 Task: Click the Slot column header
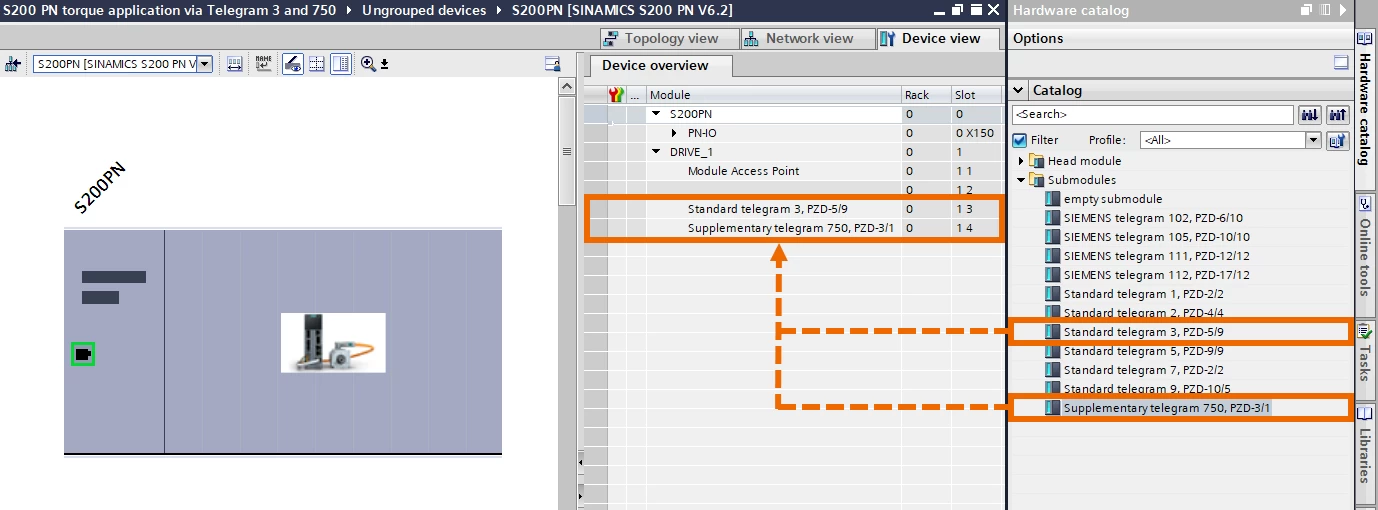976,95
